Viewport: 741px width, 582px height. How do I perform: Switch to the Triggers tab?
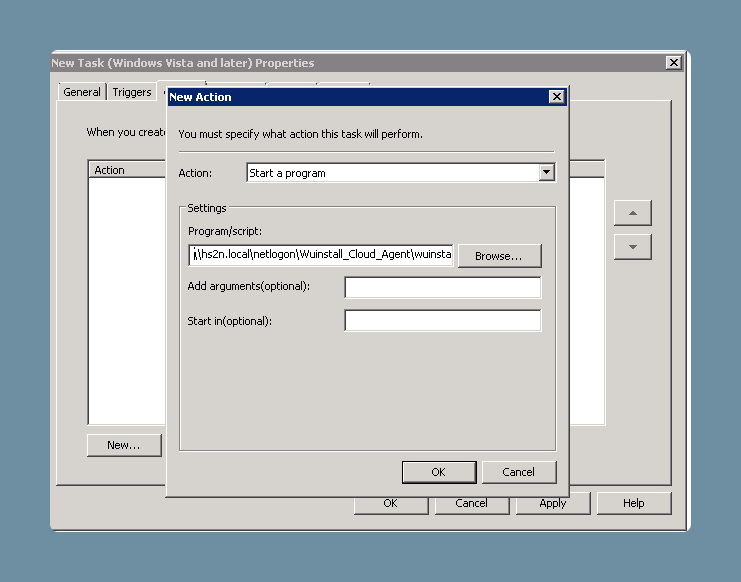pyautogui.click(x=132, y=92)
